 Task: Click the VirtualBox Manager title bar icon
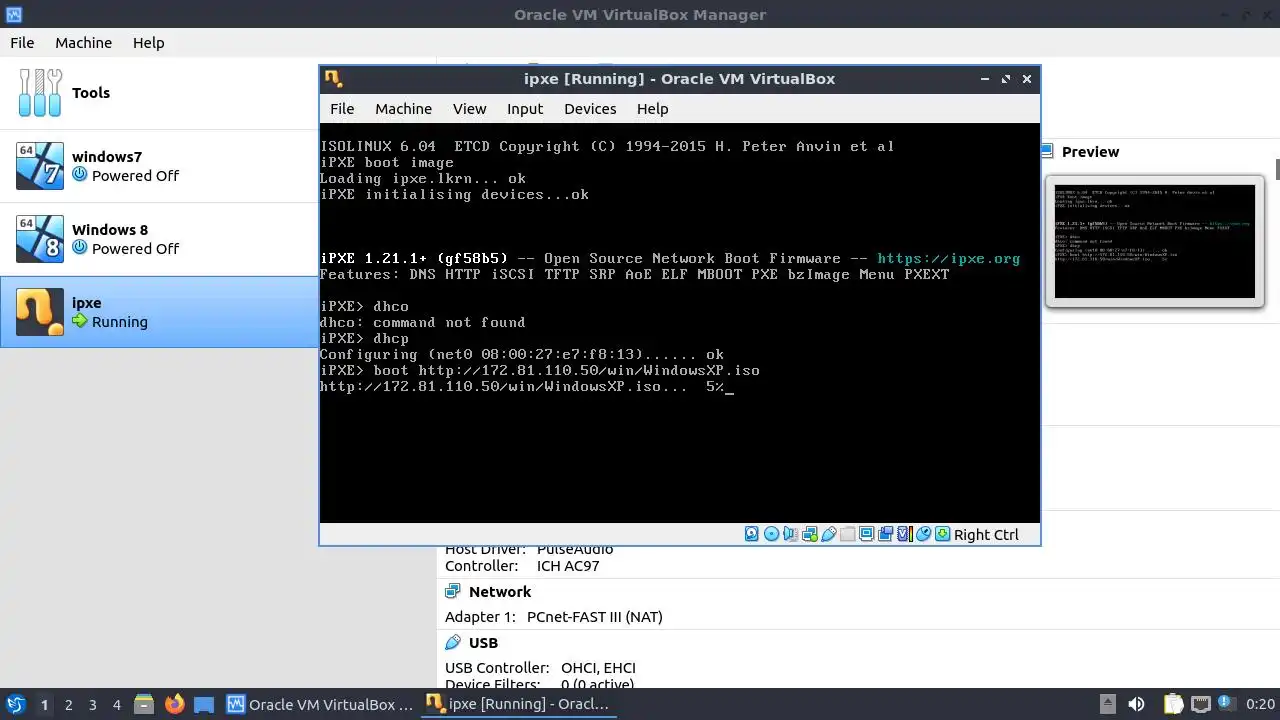[x=13, y=14]
